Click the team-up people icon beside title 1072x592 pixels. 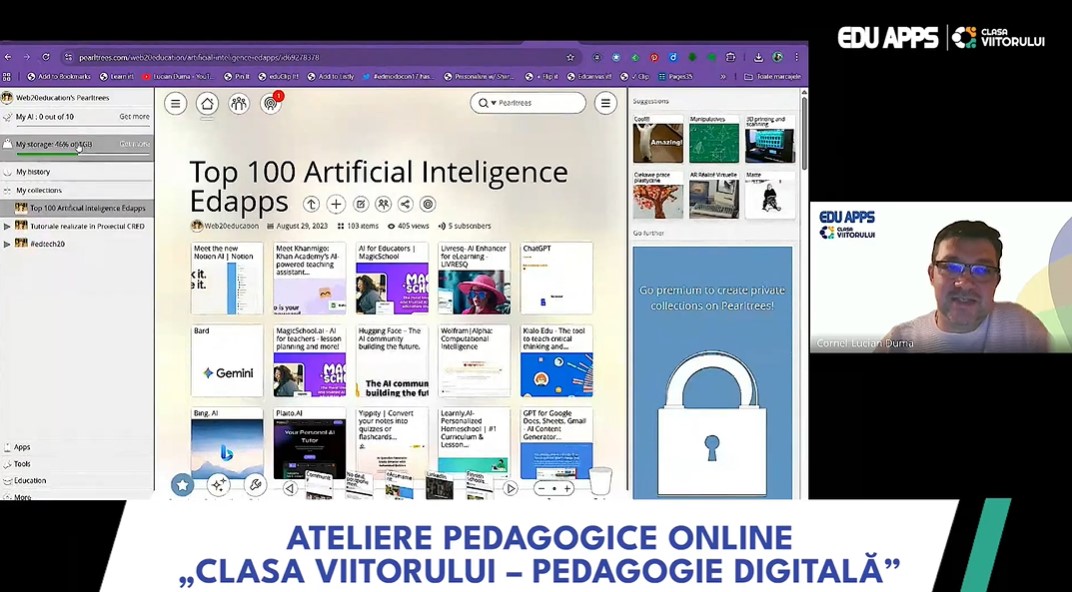coord(383,204)
